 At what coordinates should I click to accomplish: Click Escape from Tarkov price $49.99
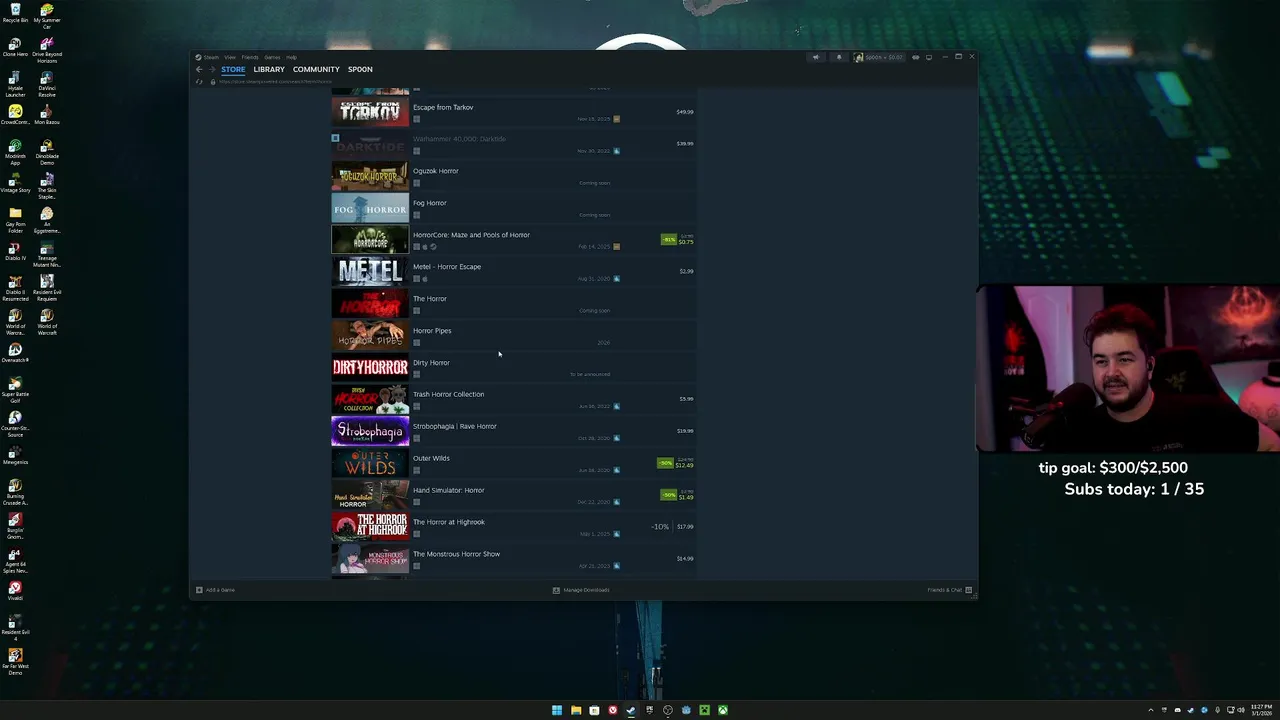pos(685,112)
